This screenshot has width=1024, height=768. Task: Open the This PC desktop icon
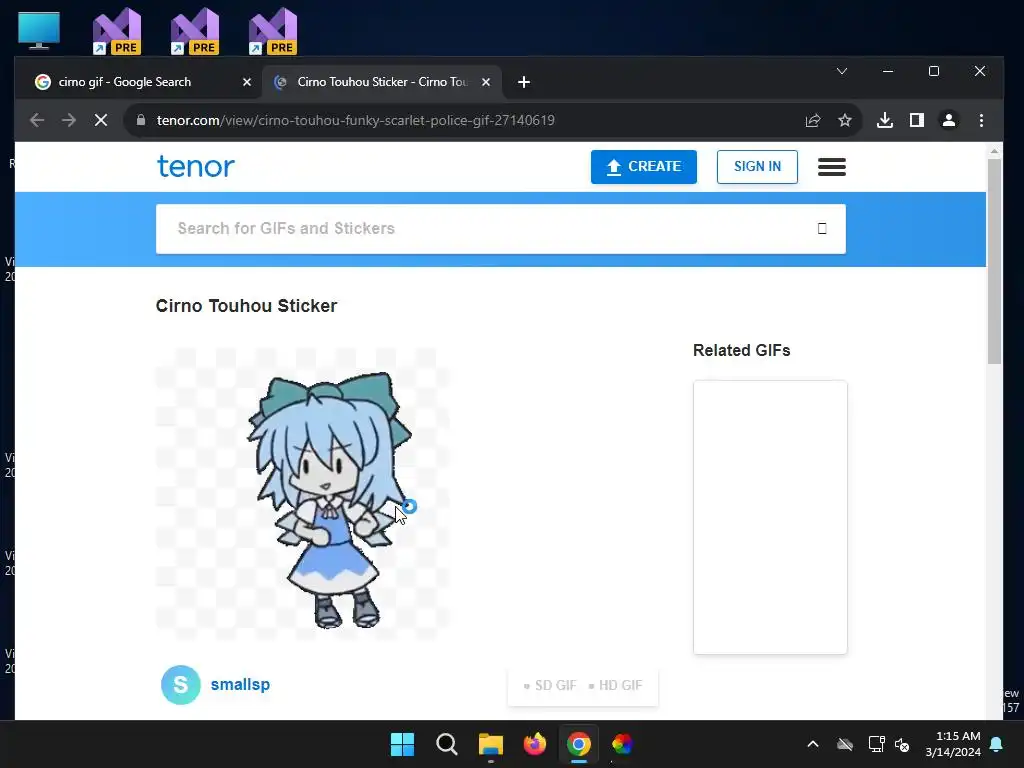click(39, 31)
